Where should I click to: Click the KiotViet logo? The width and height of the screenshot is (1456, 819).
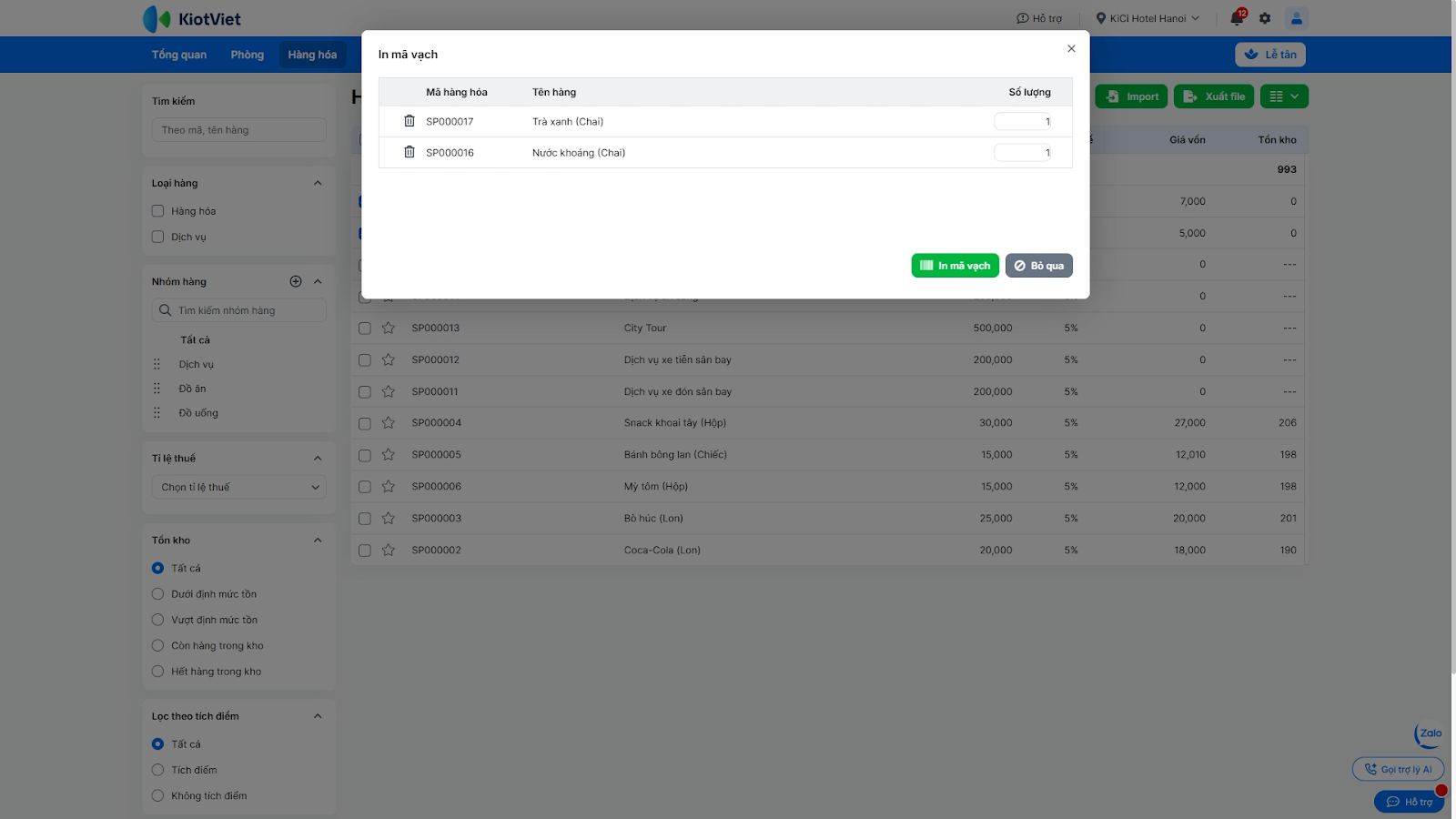tap(192, 18)
